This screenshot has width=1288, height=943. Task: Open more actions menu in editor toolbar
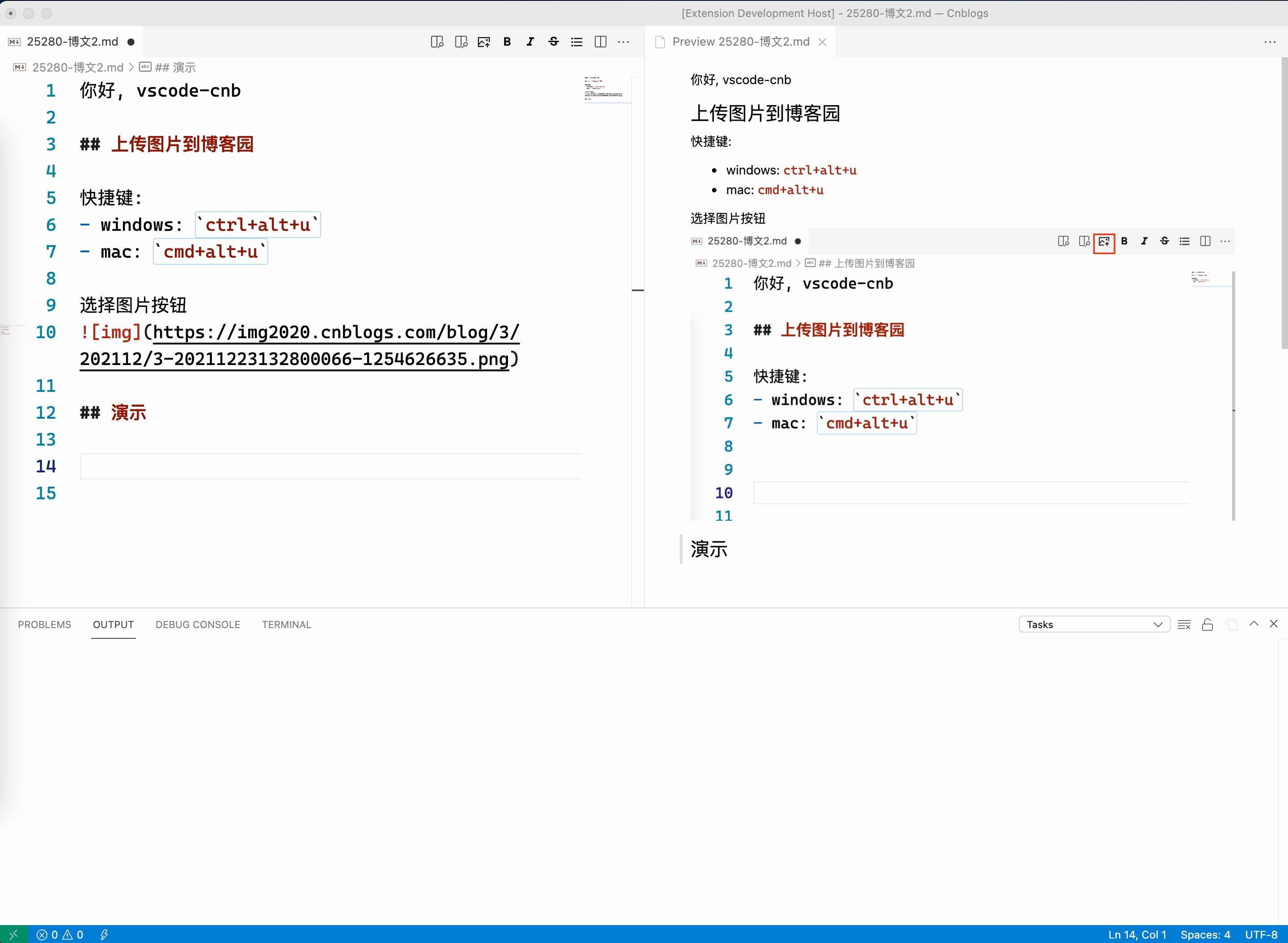(624, 42)
